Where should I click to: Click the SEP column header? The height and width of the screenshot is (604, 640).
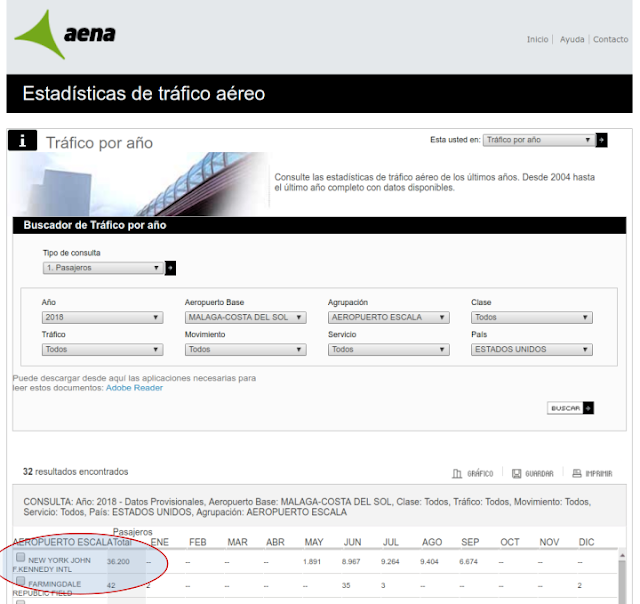coord(470,542)
